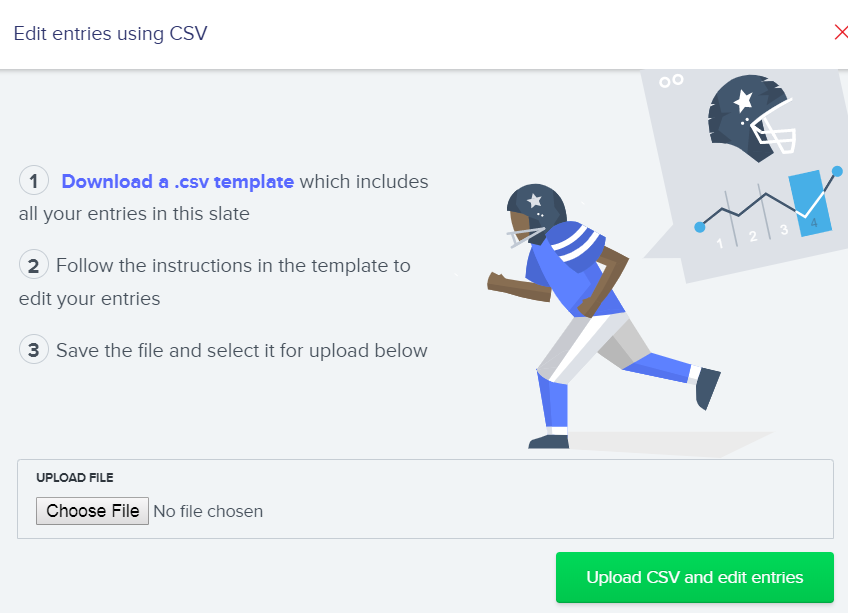Click the football helmet in speech bubble
Screen dimensions: 848x613
pyautogui.click(x=751, y=118)
